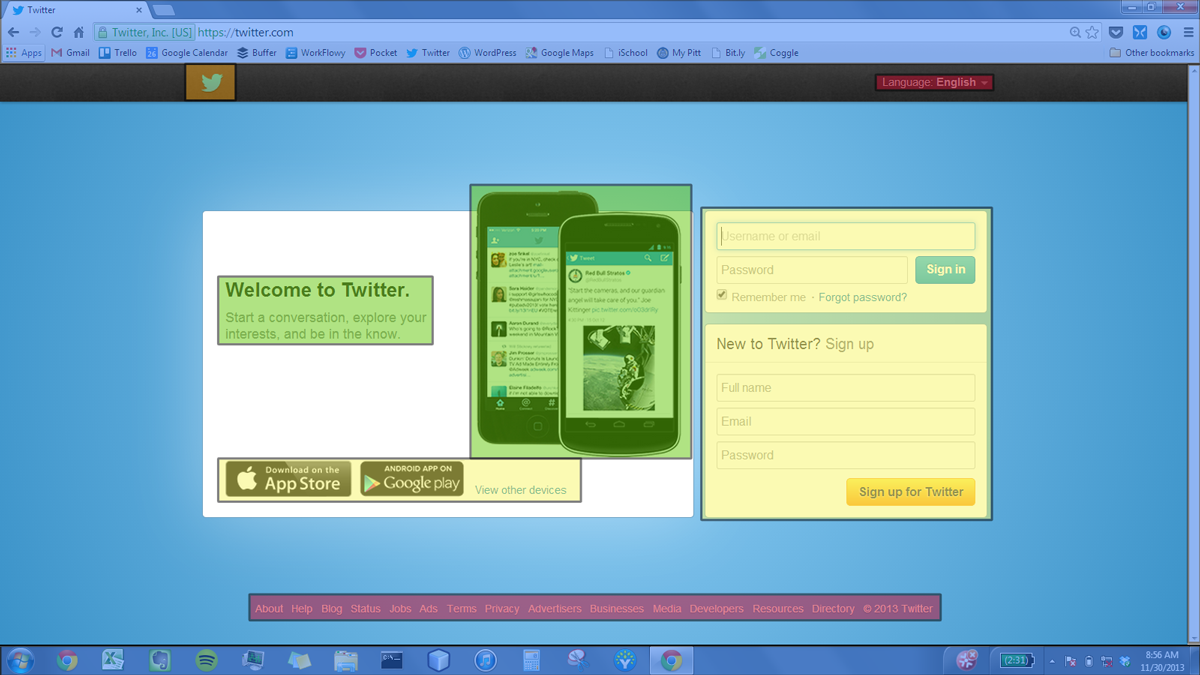The height and width of the screenshot is (675, 1200).
Task: Reload the page with the refresh icon
Action: point(57,32)
